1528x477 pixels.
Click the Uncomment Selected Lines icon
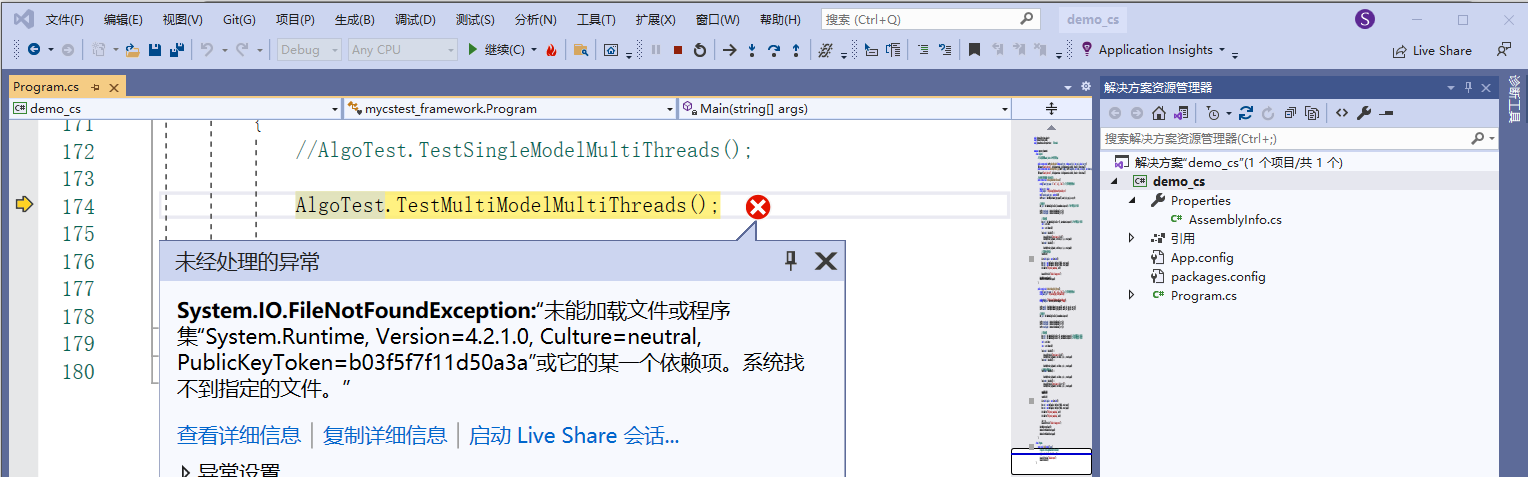[x=945, y=50]
